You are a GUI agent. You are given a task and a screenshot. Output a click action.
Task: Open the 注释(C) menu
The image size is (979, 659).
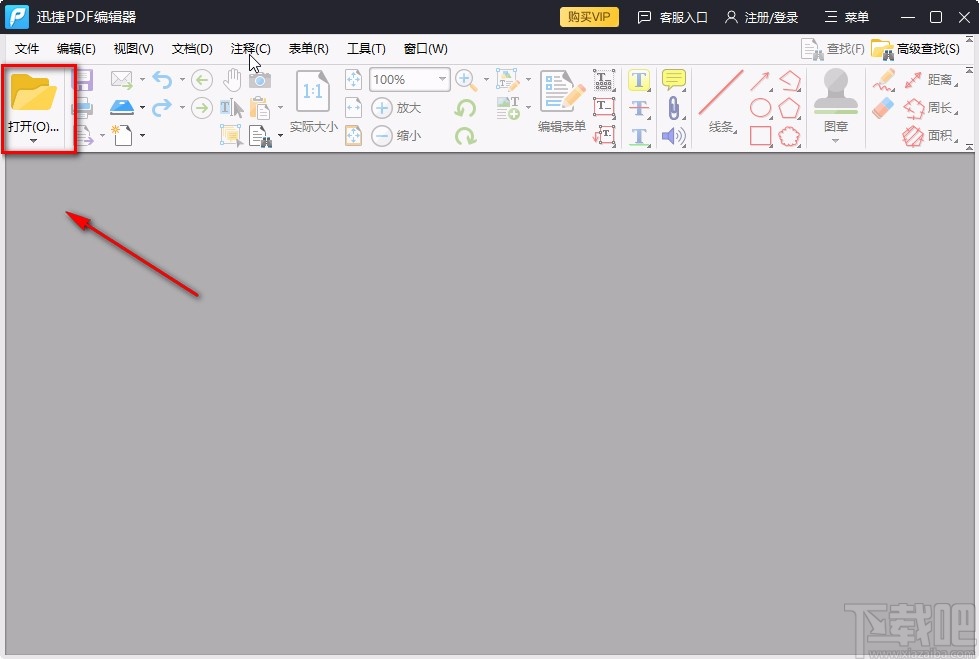pos(250,48)
